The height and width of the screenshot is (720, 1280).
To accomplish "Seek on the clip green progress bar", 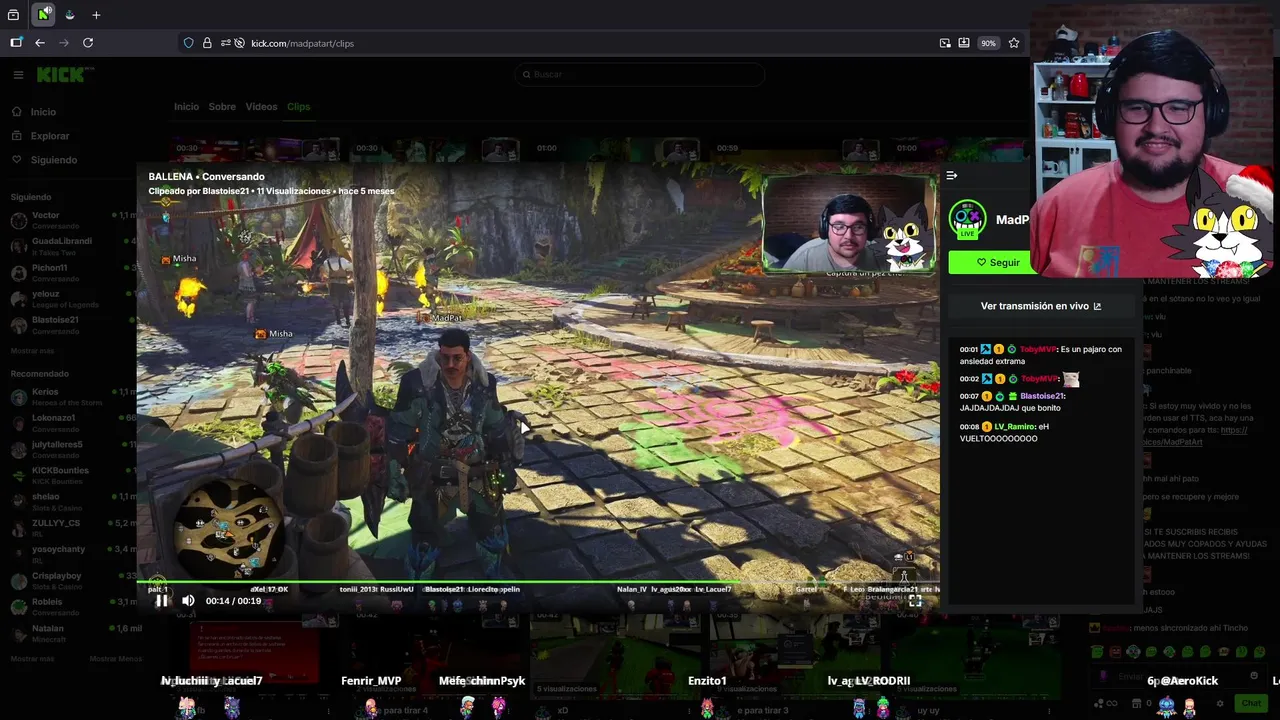I will [x=538, y=581].
